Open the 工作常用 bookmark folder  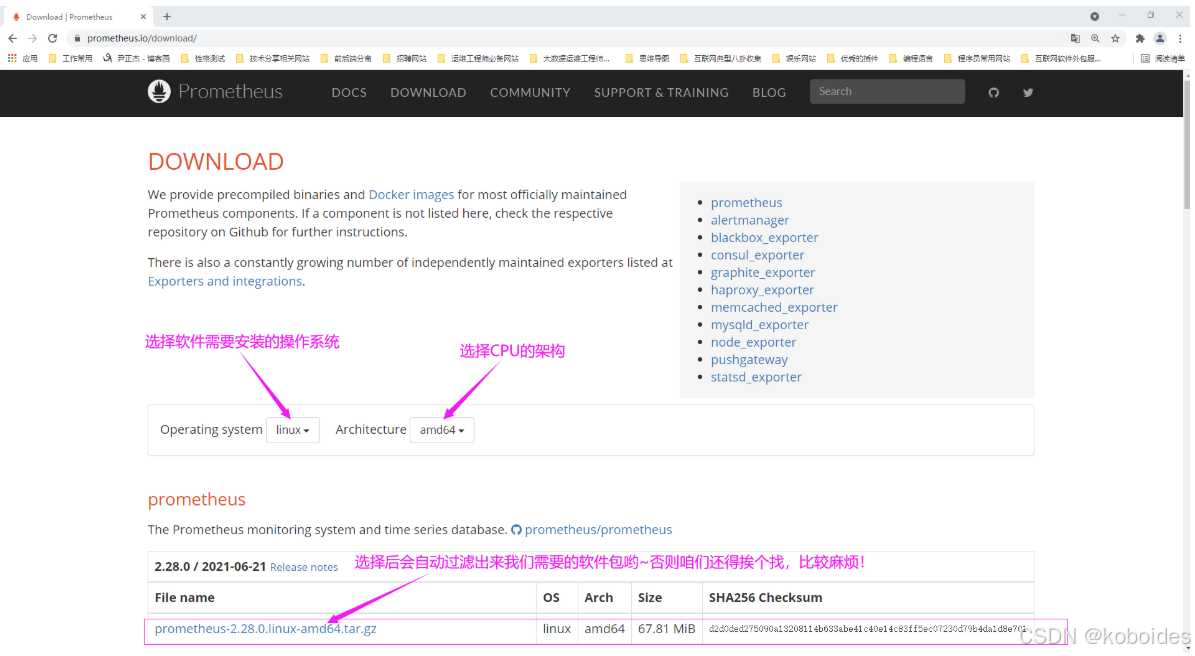coord(70,58)
